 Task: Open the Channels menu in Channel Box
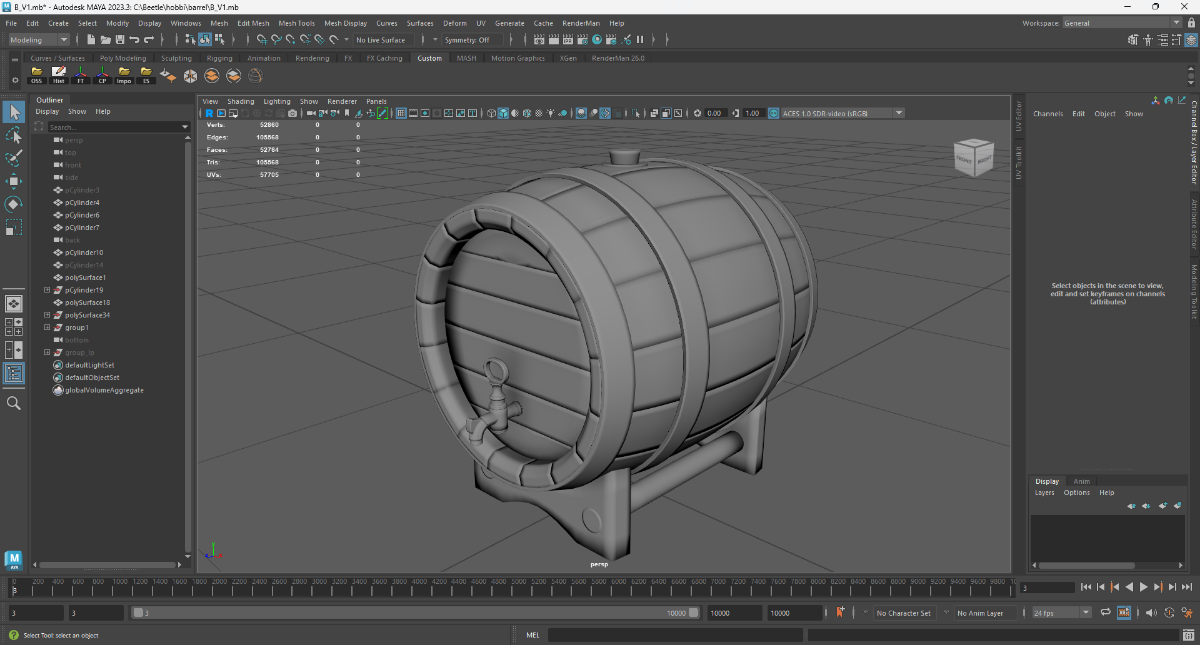(1048, 114)
